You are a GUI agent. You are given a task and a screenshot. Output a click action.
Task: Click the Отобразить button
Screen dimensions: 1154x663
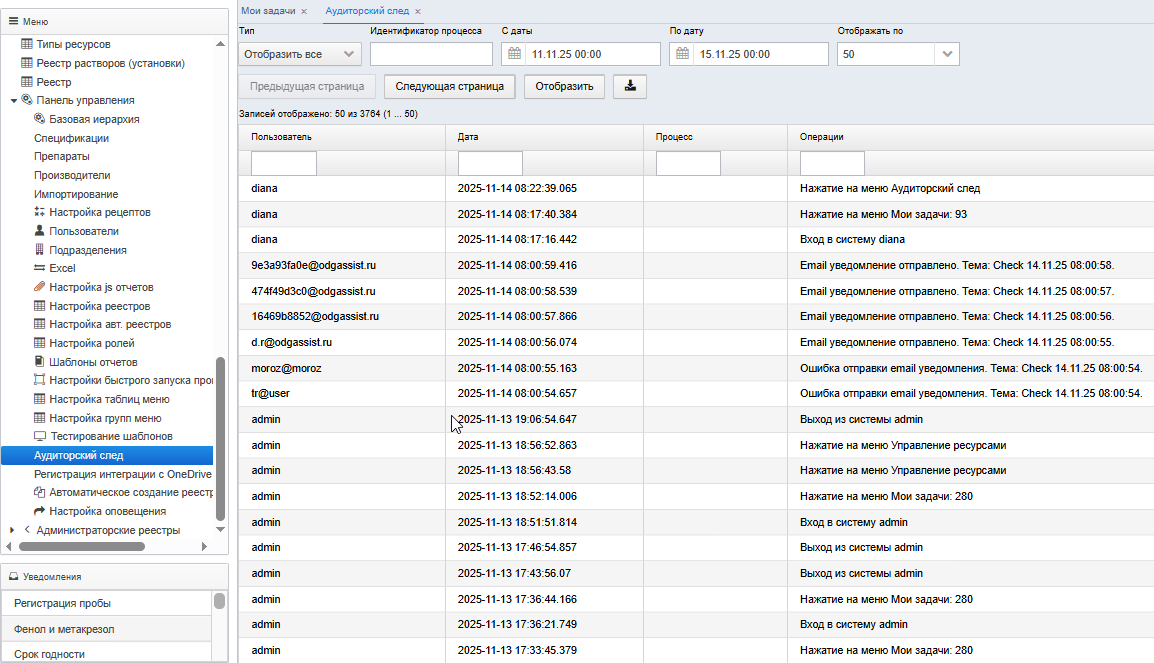564,86
